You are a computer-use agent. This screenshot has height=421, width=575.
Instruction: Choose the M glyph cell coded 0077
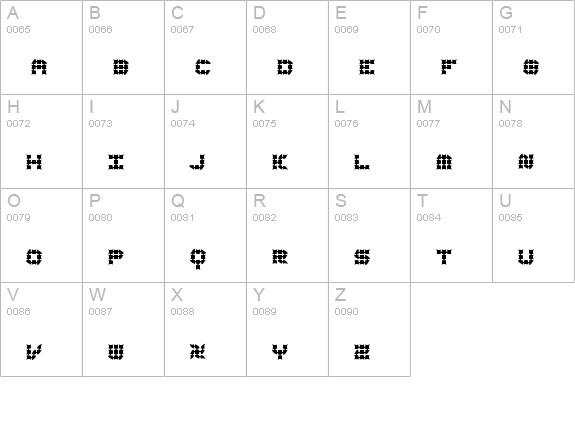click(x=451, y=142)
